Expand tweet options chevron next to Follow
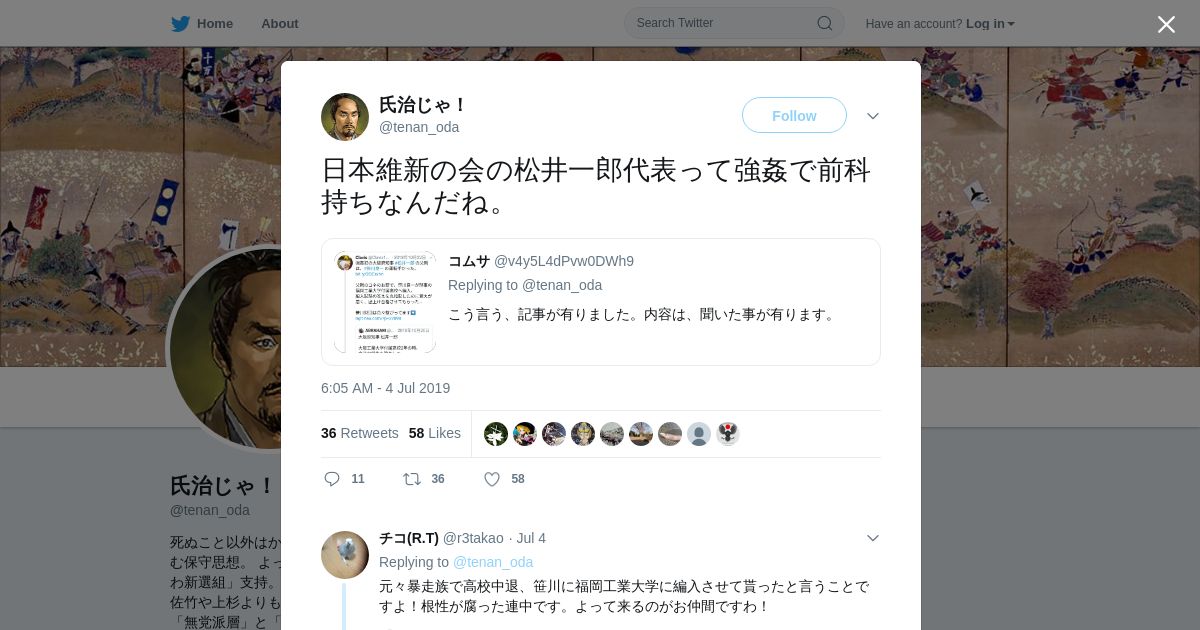This screenshot has width=1200, height=630. click(873, 116)
